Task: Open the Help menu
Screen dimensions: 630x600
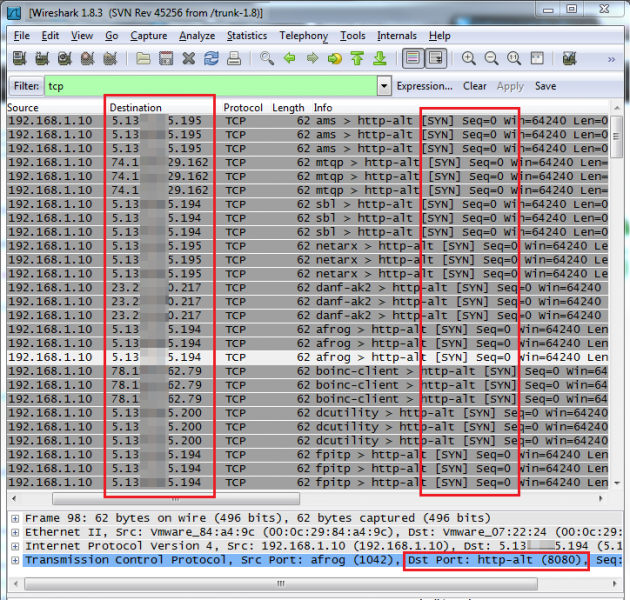Action: tap(440, 36)
